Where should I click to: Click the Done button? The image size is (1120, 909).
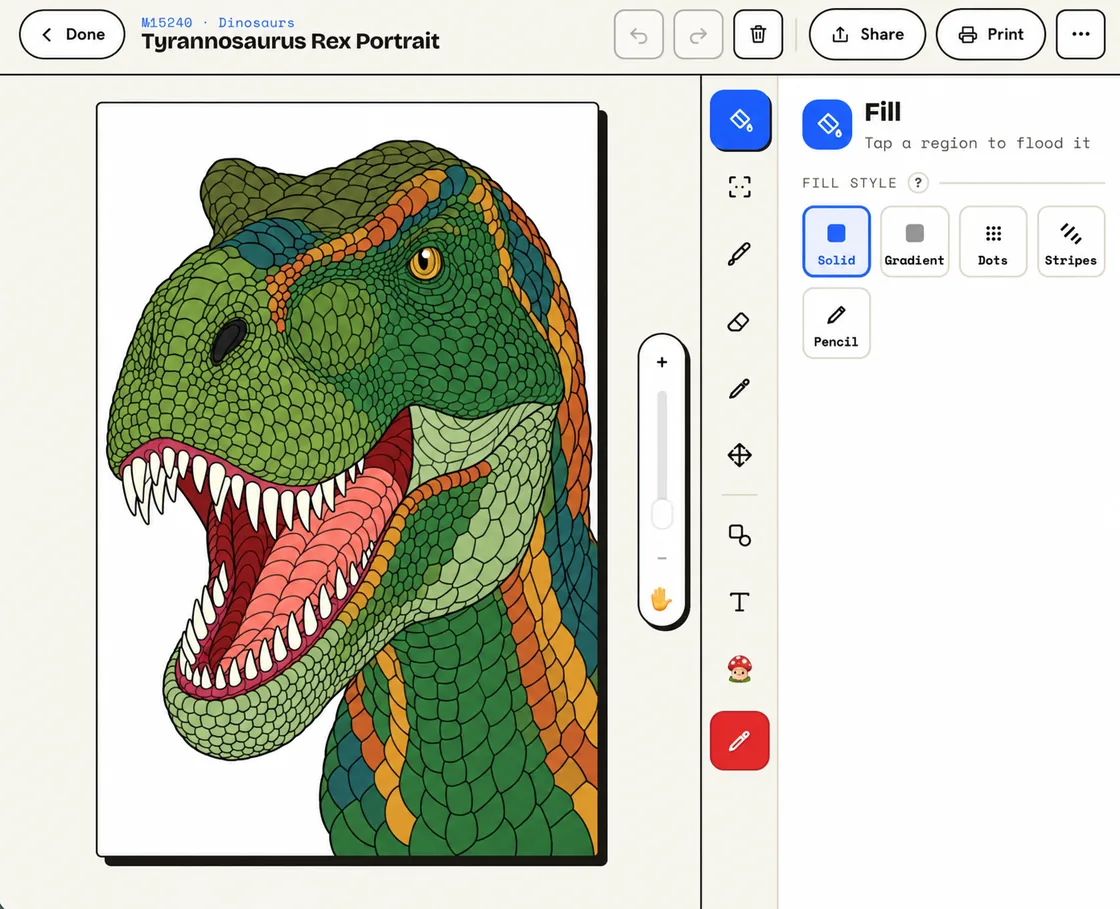click(72, 34)
